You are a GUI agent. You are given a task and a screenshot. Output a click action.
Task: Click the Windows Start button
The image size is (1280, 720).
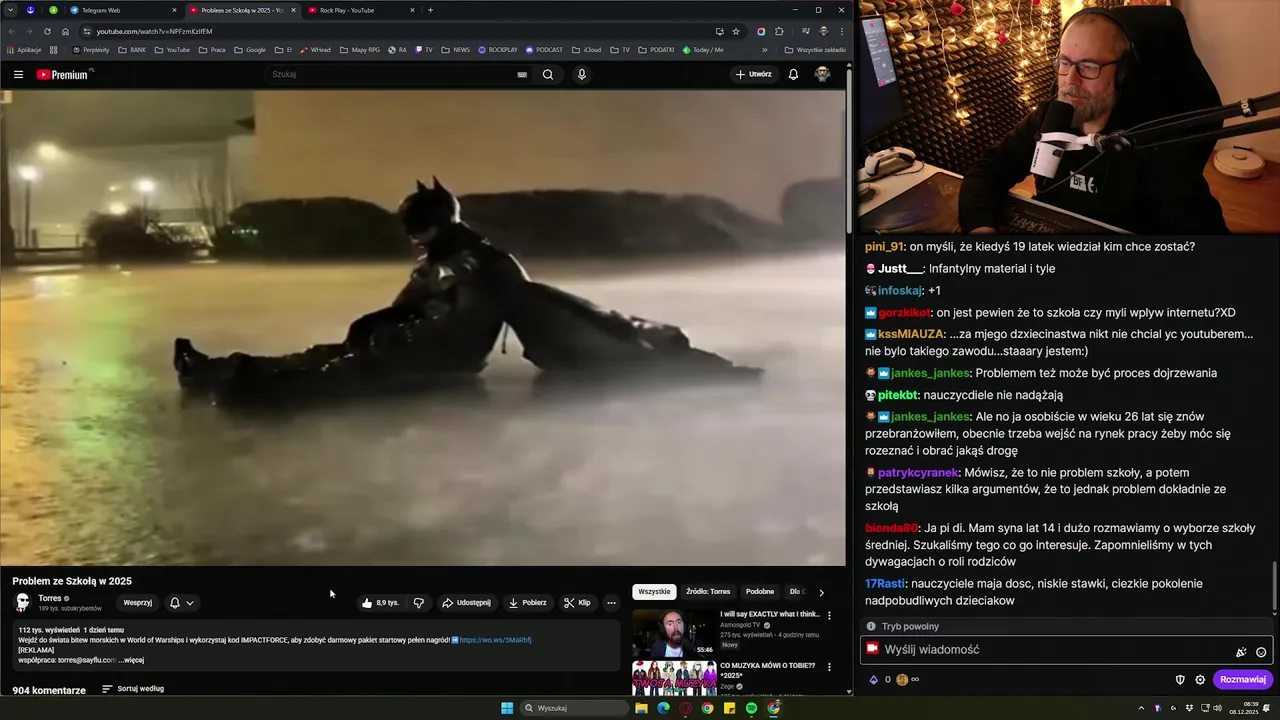click(507, 708)
